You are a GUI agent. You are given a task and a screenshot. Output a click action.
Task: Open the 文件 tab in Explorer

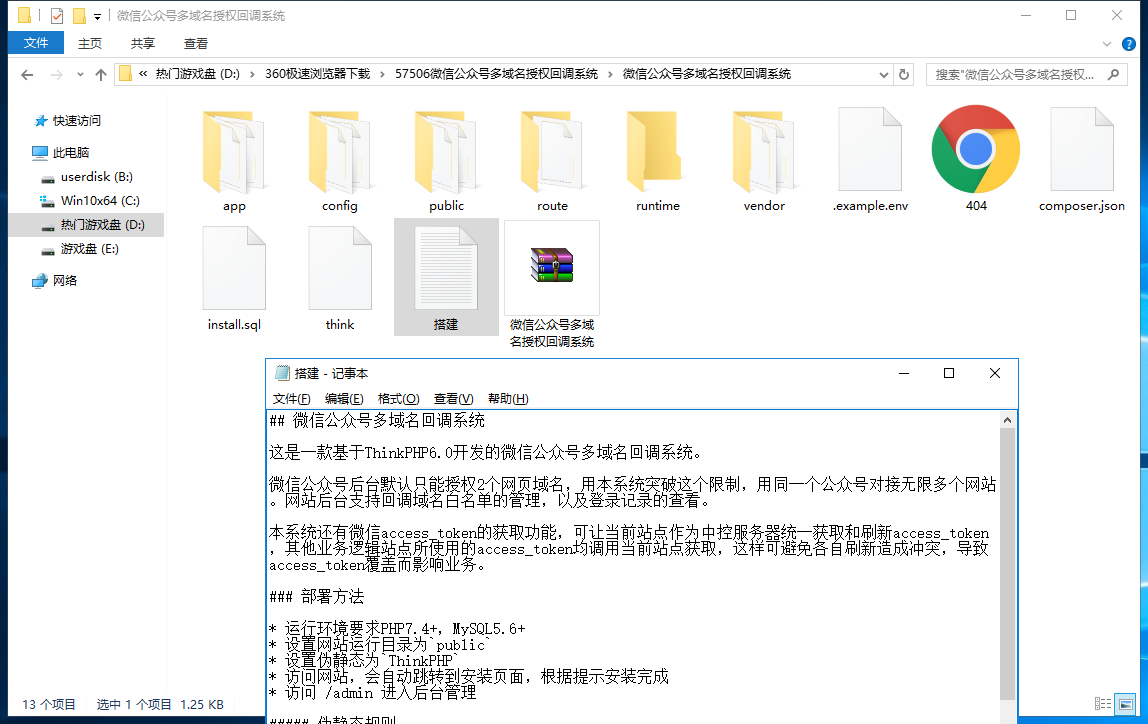(x=36, y=43)
